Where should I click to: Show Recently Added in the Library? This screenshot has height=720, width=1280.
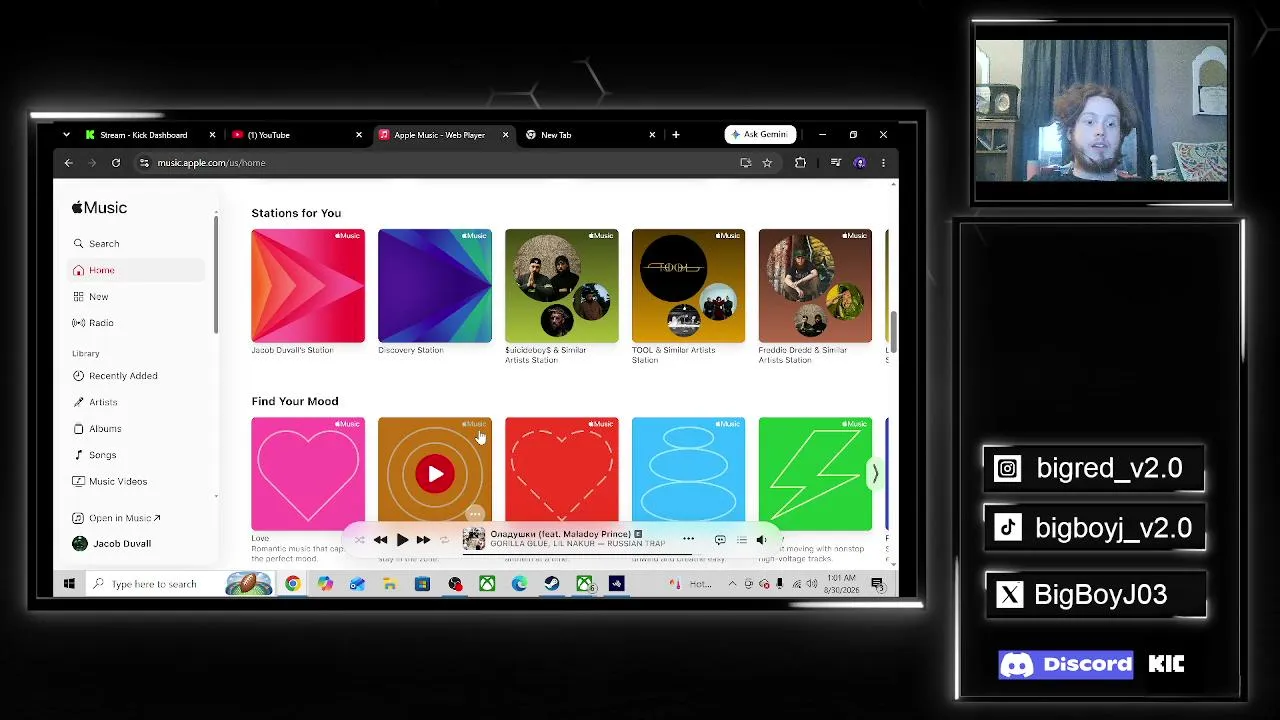137,376
